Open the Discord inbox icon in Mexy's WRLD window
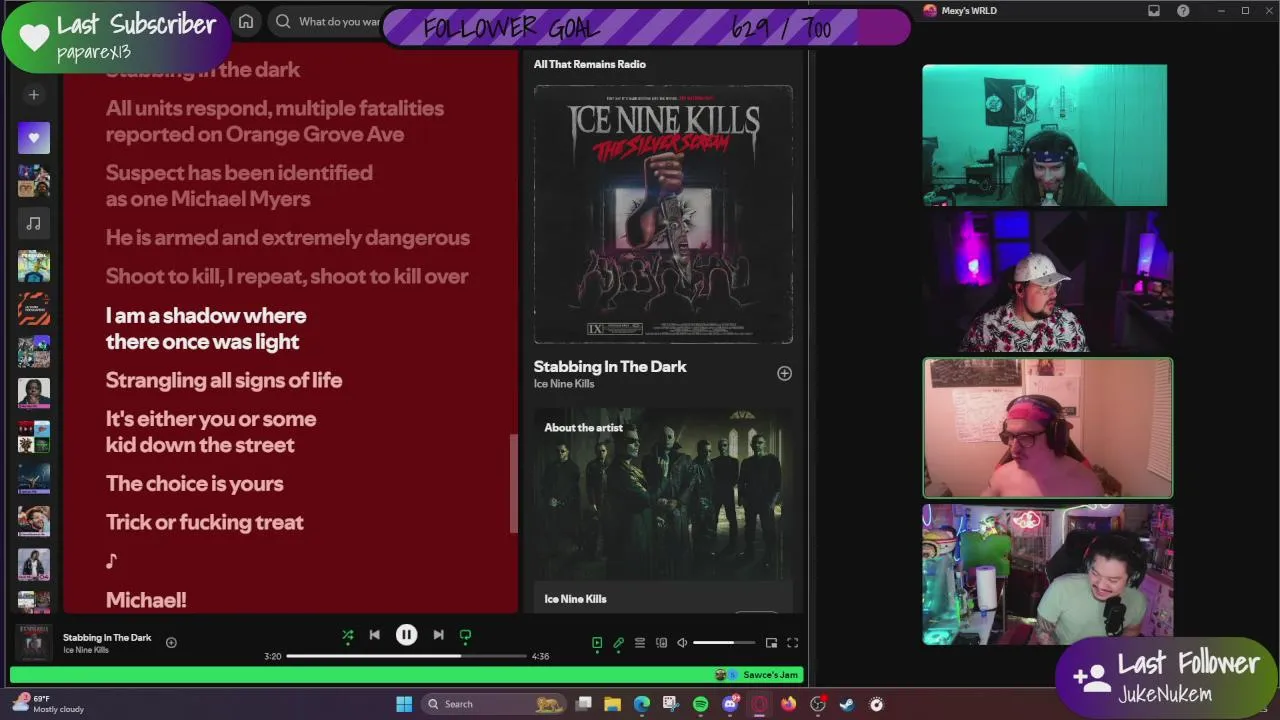This screenshot has width=1280, height=720. tap(1154, 11)
